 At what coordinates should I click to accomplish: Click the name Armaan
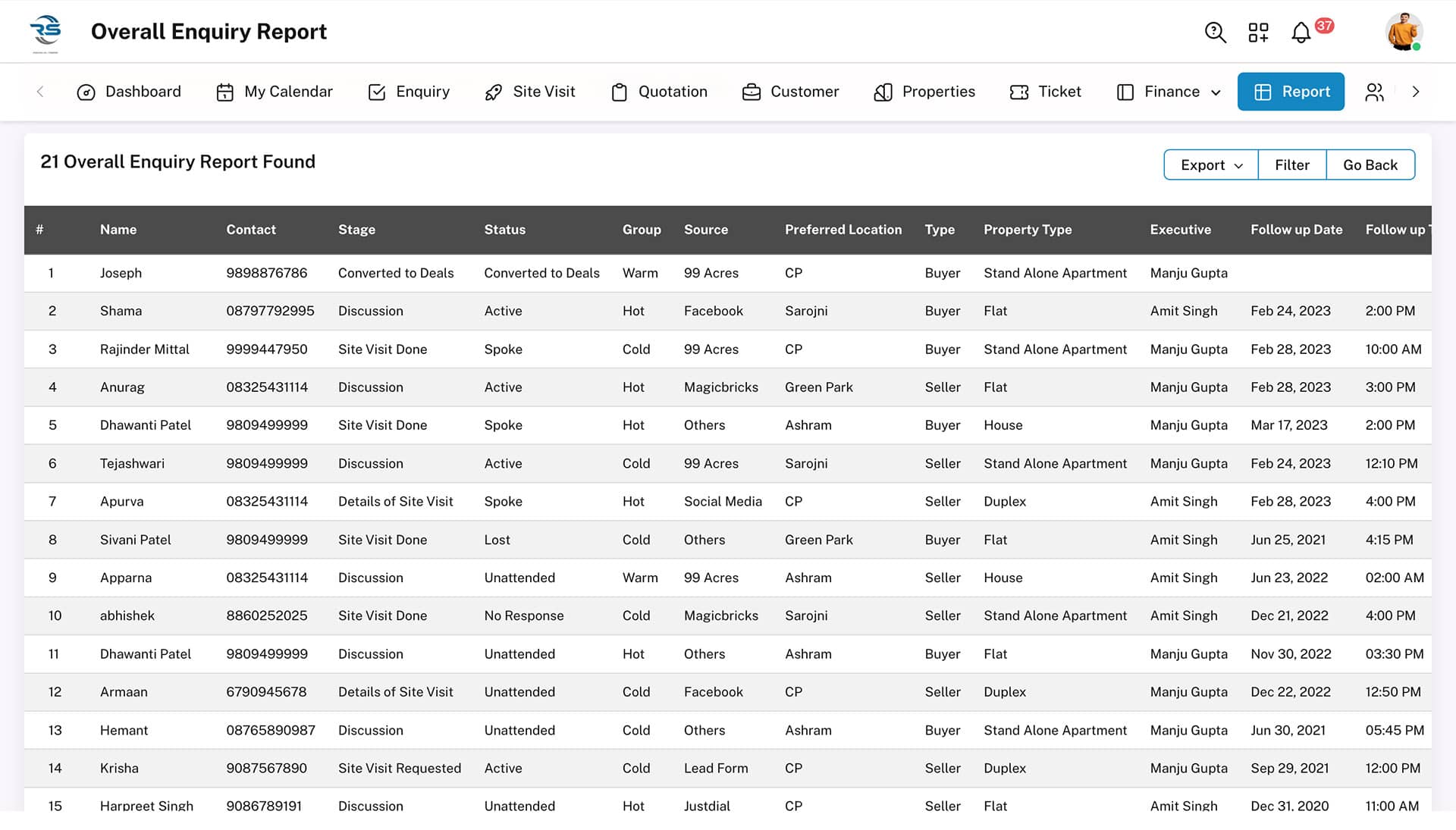(124, 692)
